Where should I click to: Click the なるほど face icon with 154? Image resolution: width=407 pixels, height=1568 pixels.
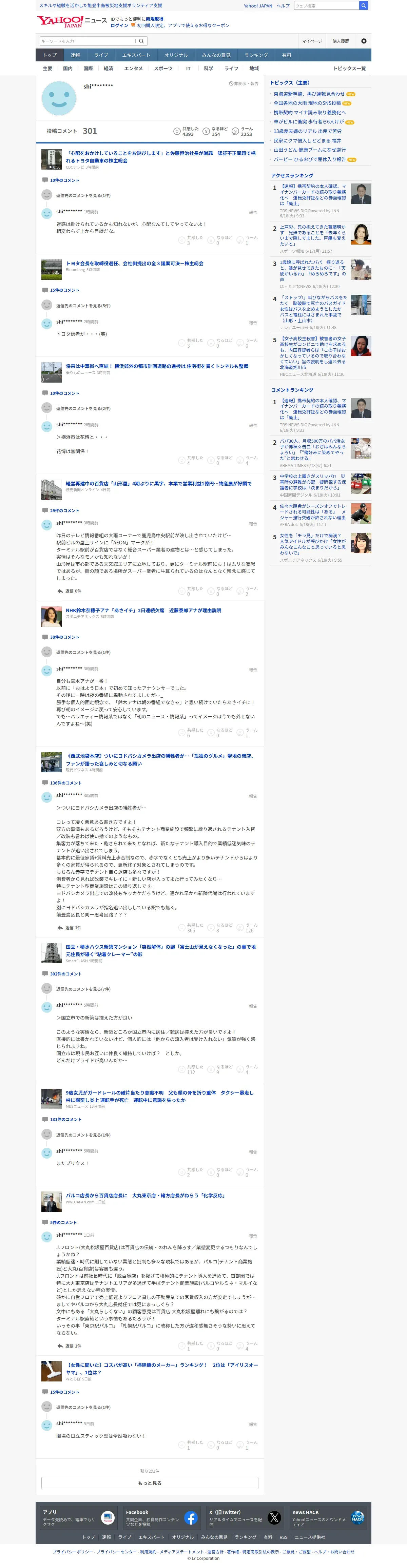206,131
